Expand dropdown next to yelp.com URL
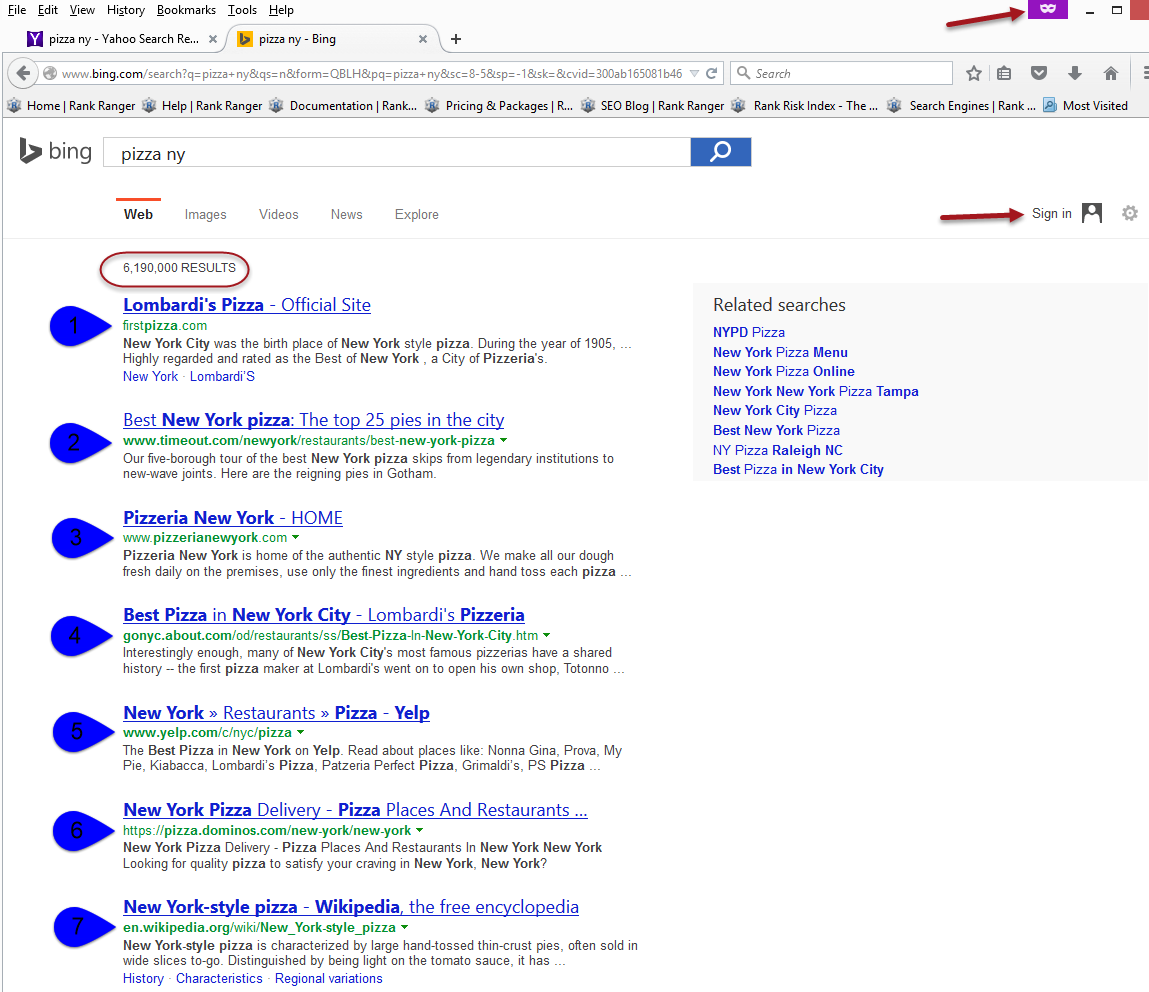1149x992 pixels. point(300,732)
